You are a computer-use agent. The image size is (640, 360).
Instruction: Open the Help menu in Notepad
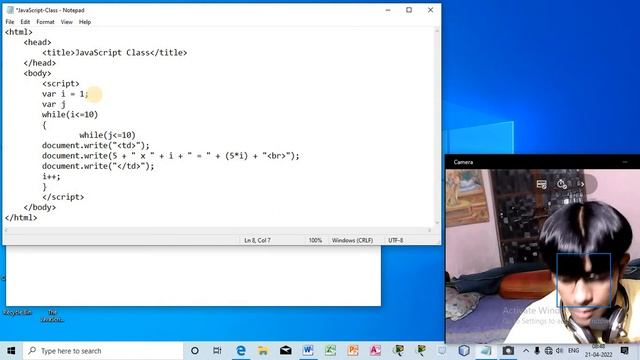[85, 22]
